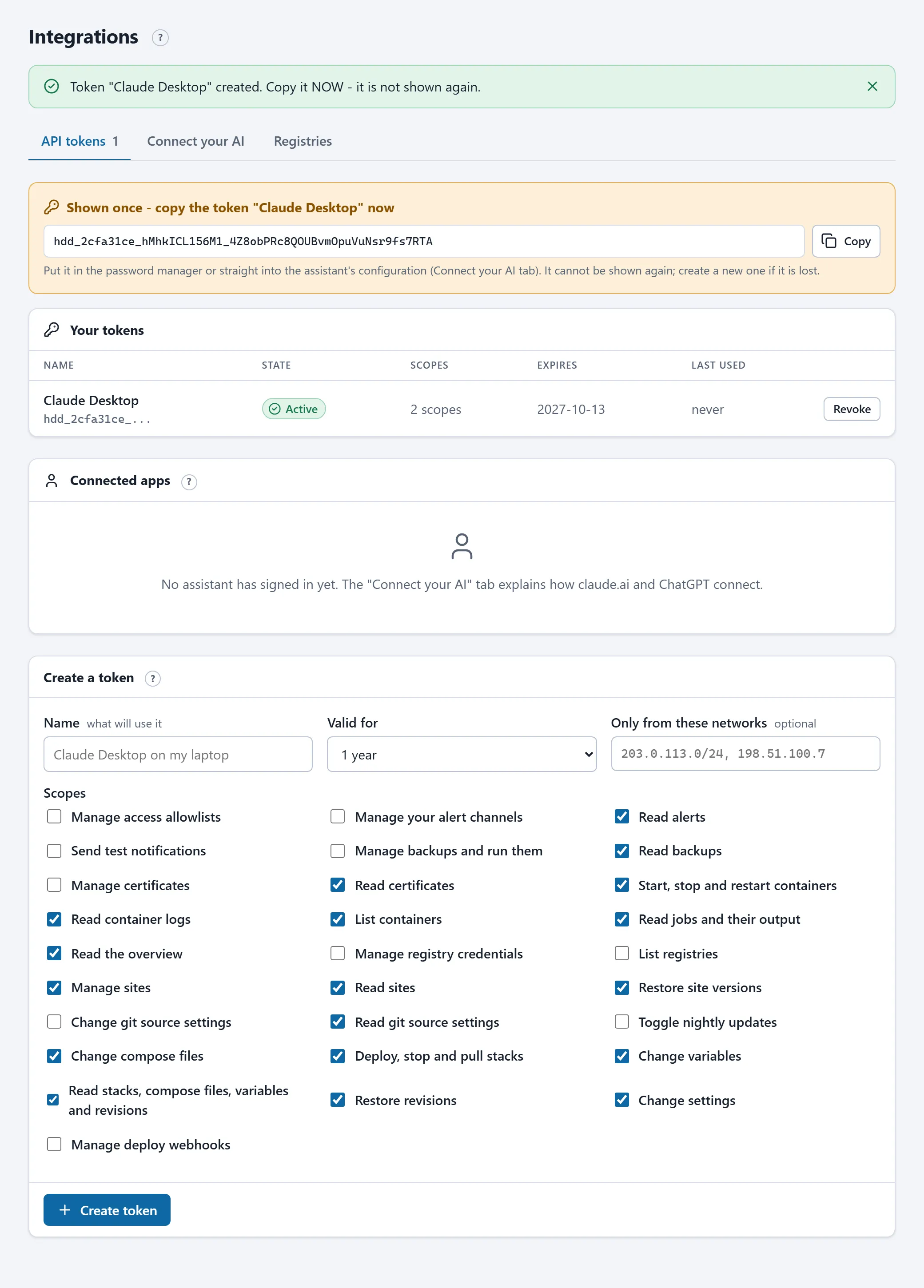Open the Valid for dropdown
The height and width of the screenshot is (1288, 924).
tap(462, 754)
